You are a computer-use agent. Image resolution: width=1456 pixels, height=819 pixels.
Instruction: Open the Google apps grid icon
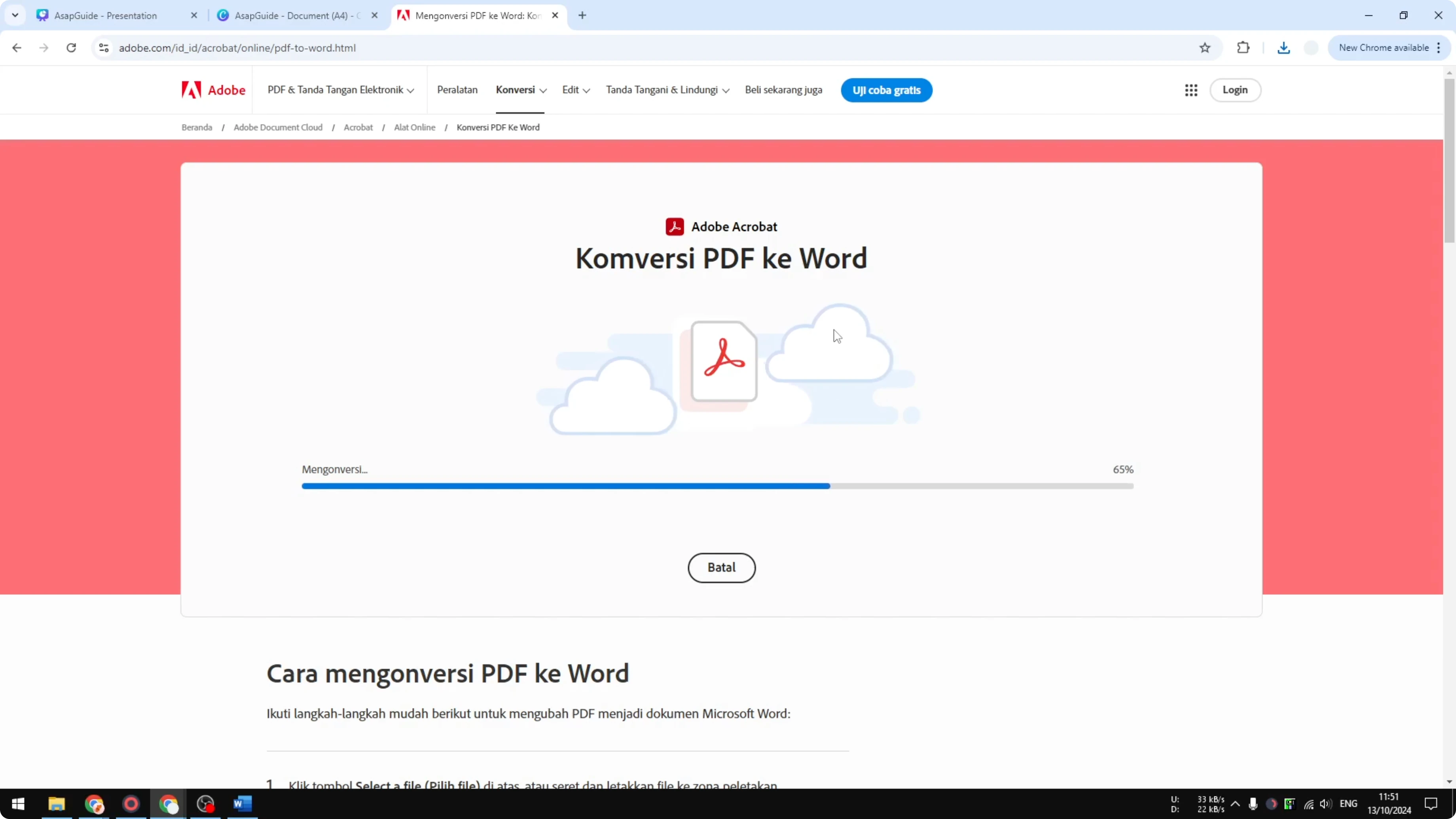click(x=1191, y=90)
